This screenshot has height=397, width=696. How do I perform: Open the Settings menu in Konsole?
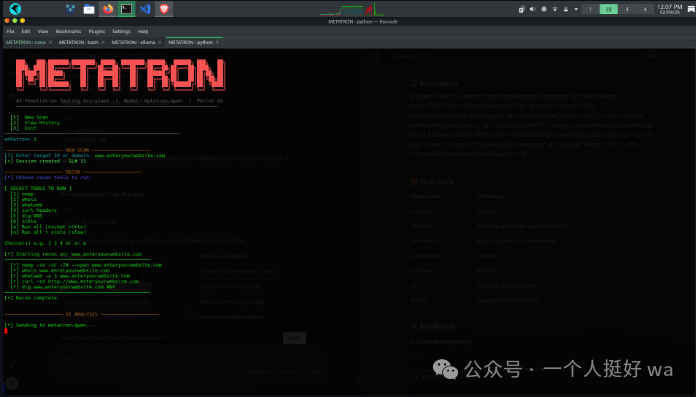121,32
